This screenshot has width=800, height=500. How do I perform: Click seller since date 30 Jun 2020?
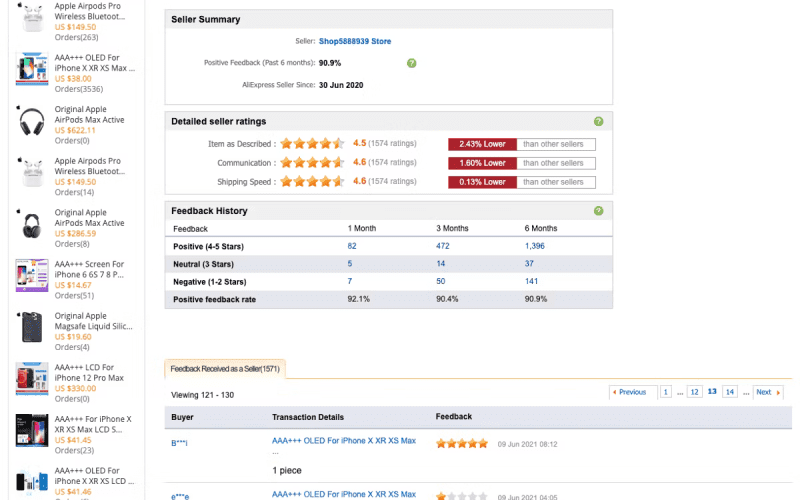coord(341,85)
